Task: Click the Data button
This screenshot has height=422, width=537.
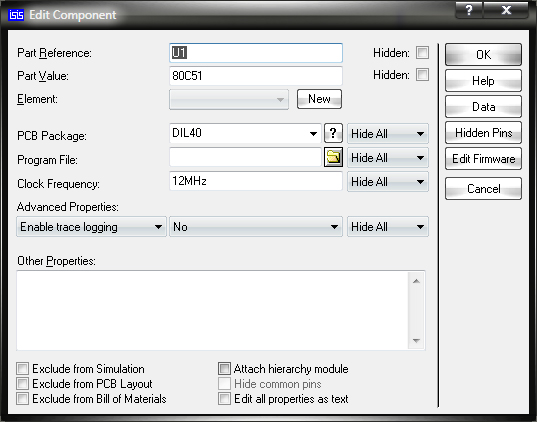Action: tap(483, 107)
